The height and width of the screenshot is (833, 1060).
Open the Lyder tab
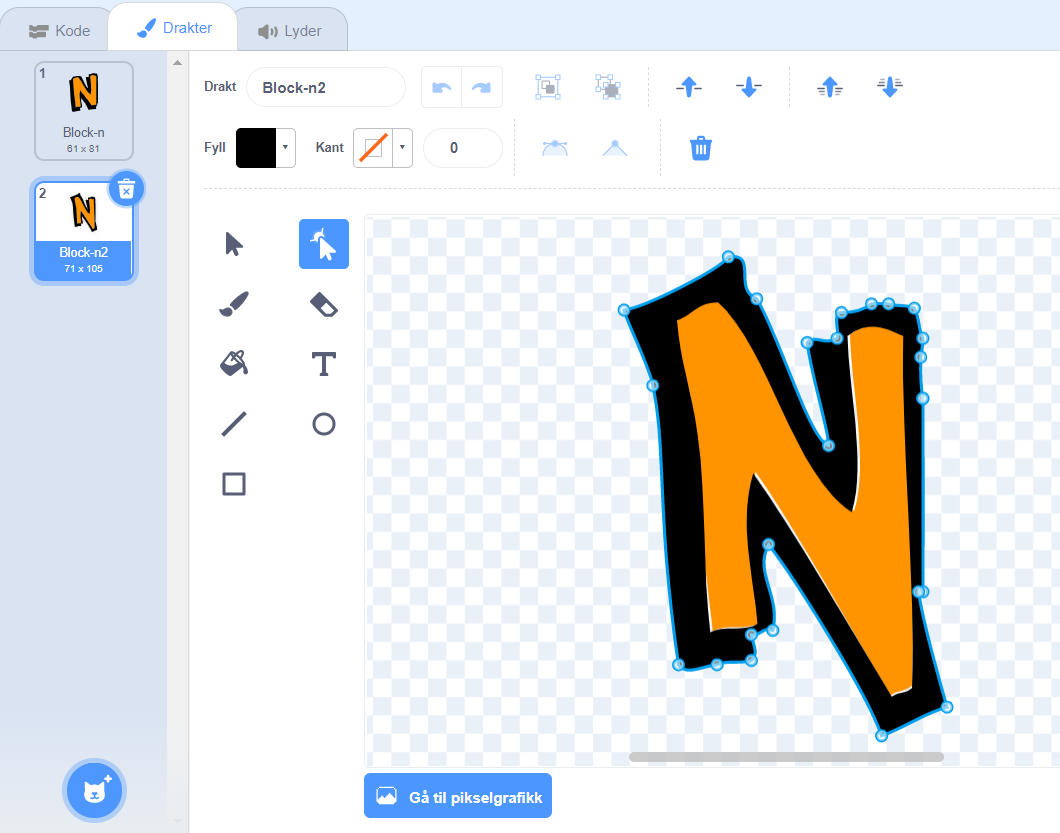pyautogui.click(x=290, y=30)
